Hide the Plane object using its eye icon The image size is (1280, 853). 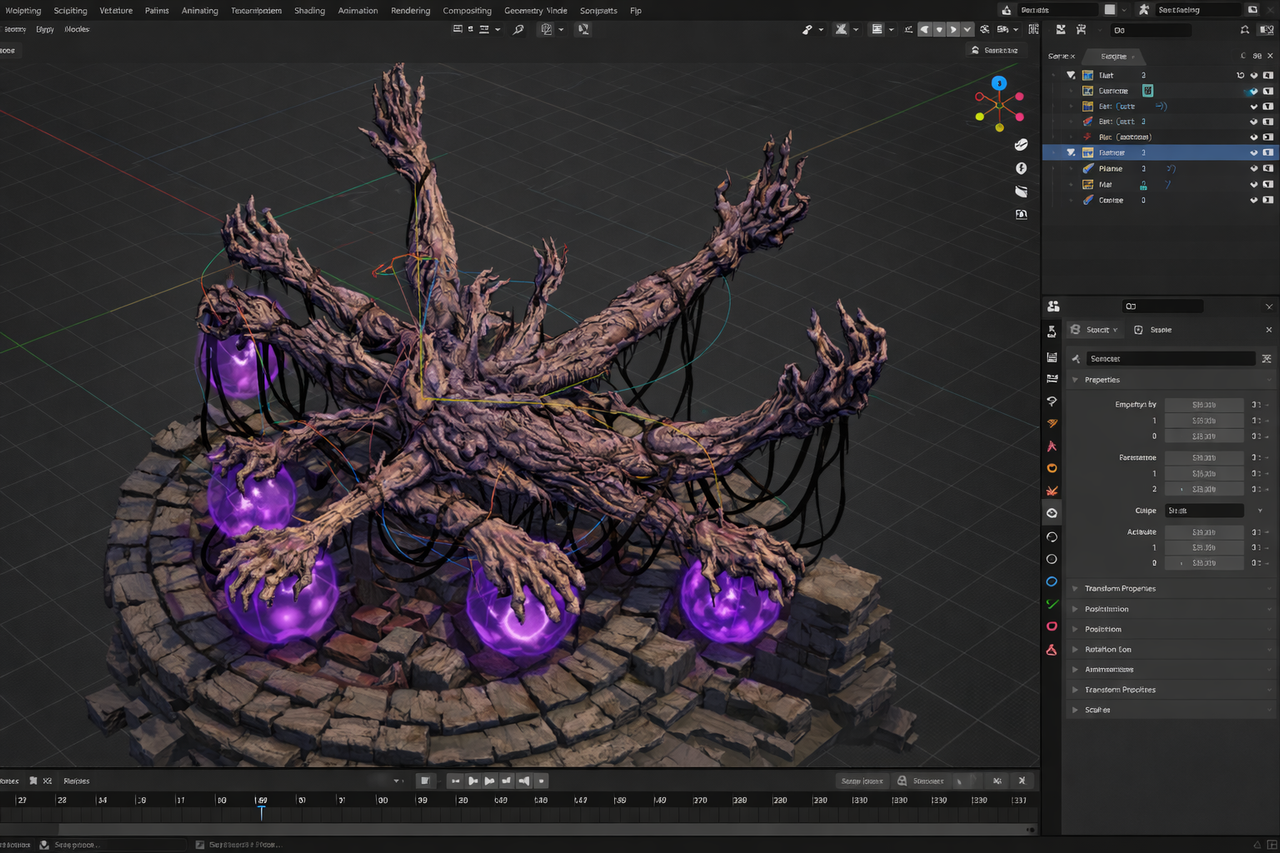pos(1254,169)
